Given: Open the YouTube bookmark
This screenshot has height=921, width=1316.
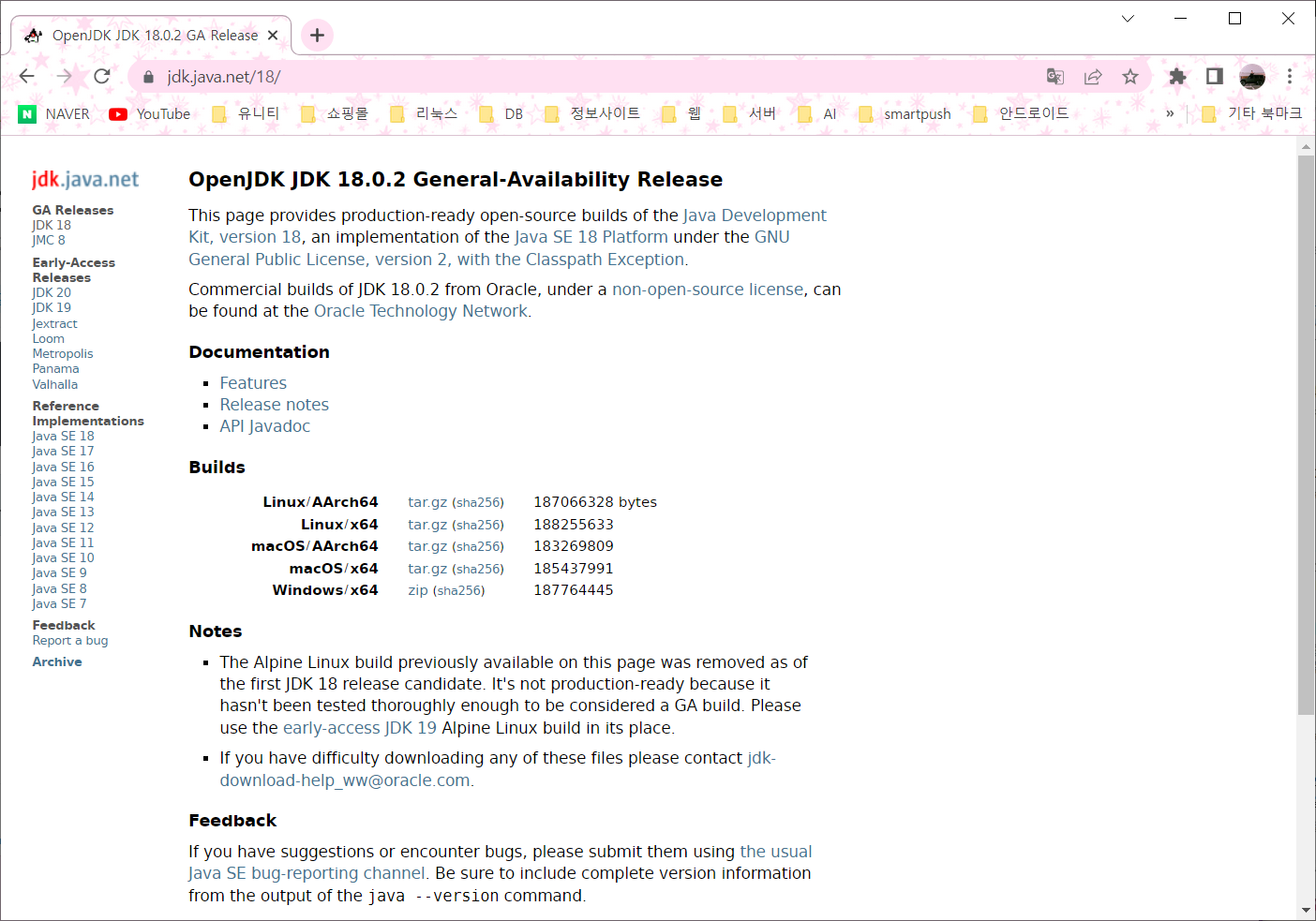Looking at the screenshot, I should (x=150, y=113).
